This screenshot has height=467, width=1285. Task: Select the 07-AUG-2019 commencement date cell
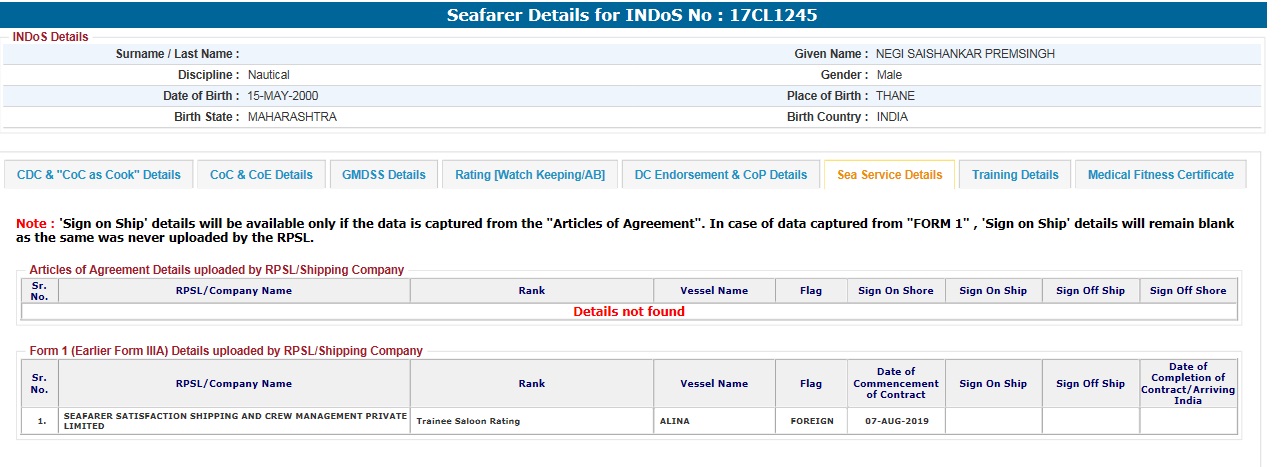[x=896, y=421]
